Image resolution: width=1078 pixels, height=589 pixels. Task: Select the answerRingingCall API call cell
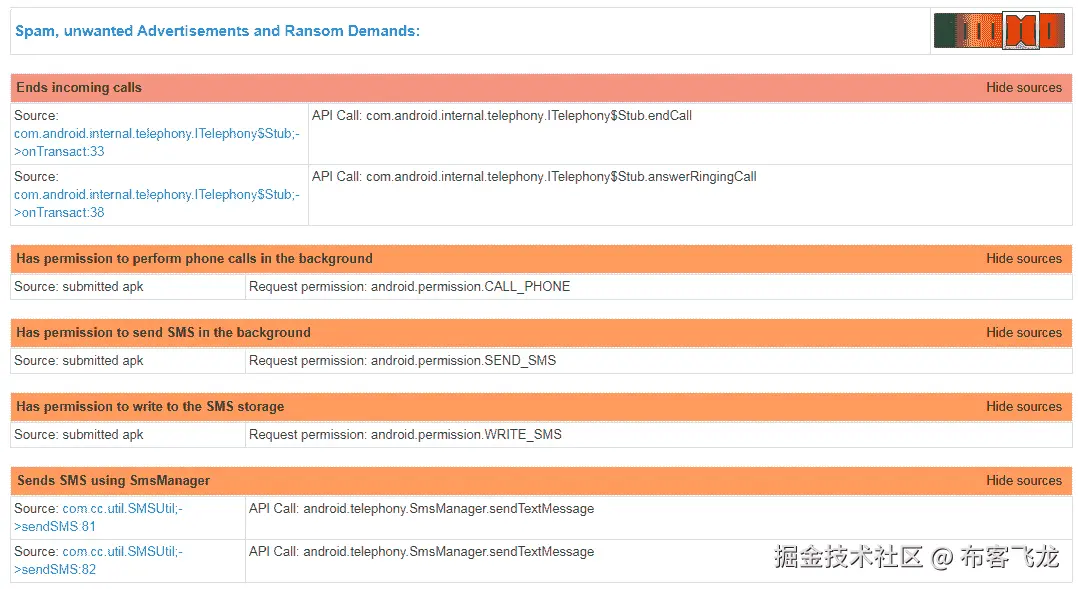tap(534, 177)
